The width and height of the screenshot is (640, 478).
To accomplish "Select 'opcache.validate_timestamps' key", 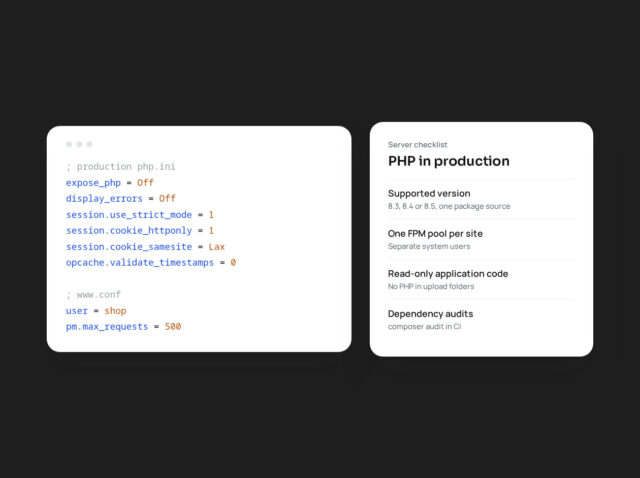I will [140, 263].
